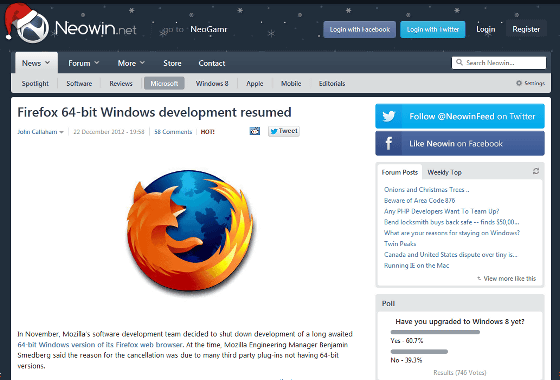Open forum post 'Running IE on the Mac'
560x380 pixels.
click(x=416, y=265)
